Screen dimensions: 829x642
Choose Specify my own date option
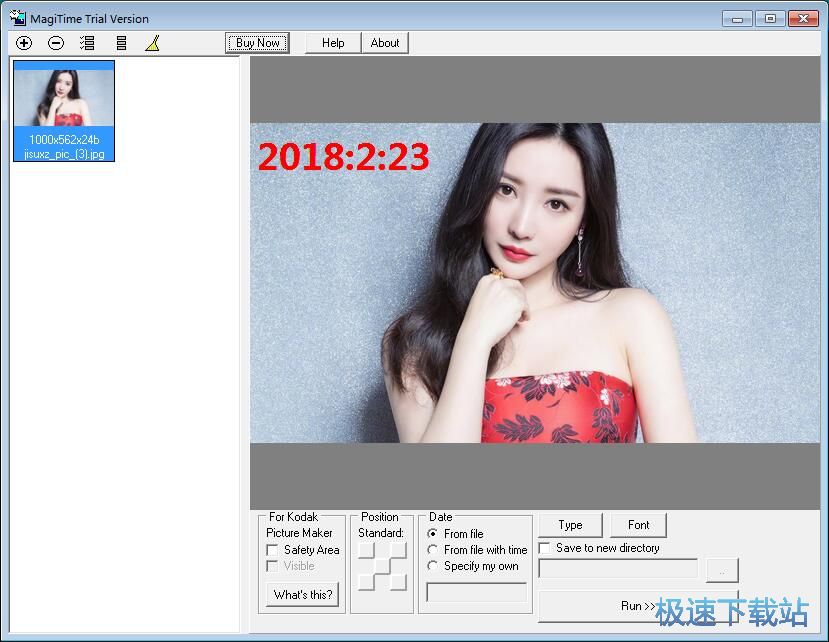(432, 566)
